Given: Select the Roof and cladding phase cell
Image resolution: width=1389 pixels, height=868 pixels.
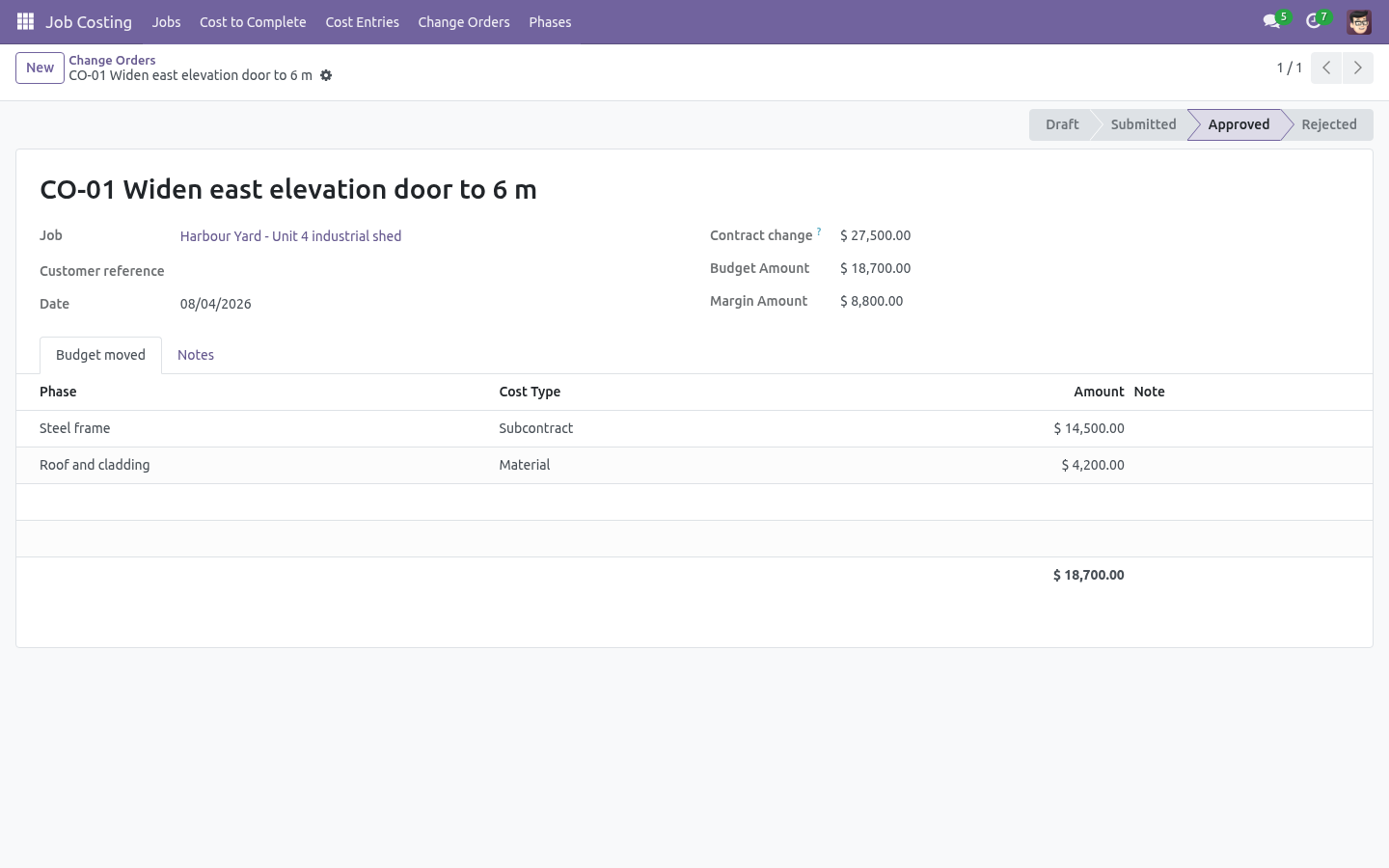Looking at the screenshot, I should [254, 465].
